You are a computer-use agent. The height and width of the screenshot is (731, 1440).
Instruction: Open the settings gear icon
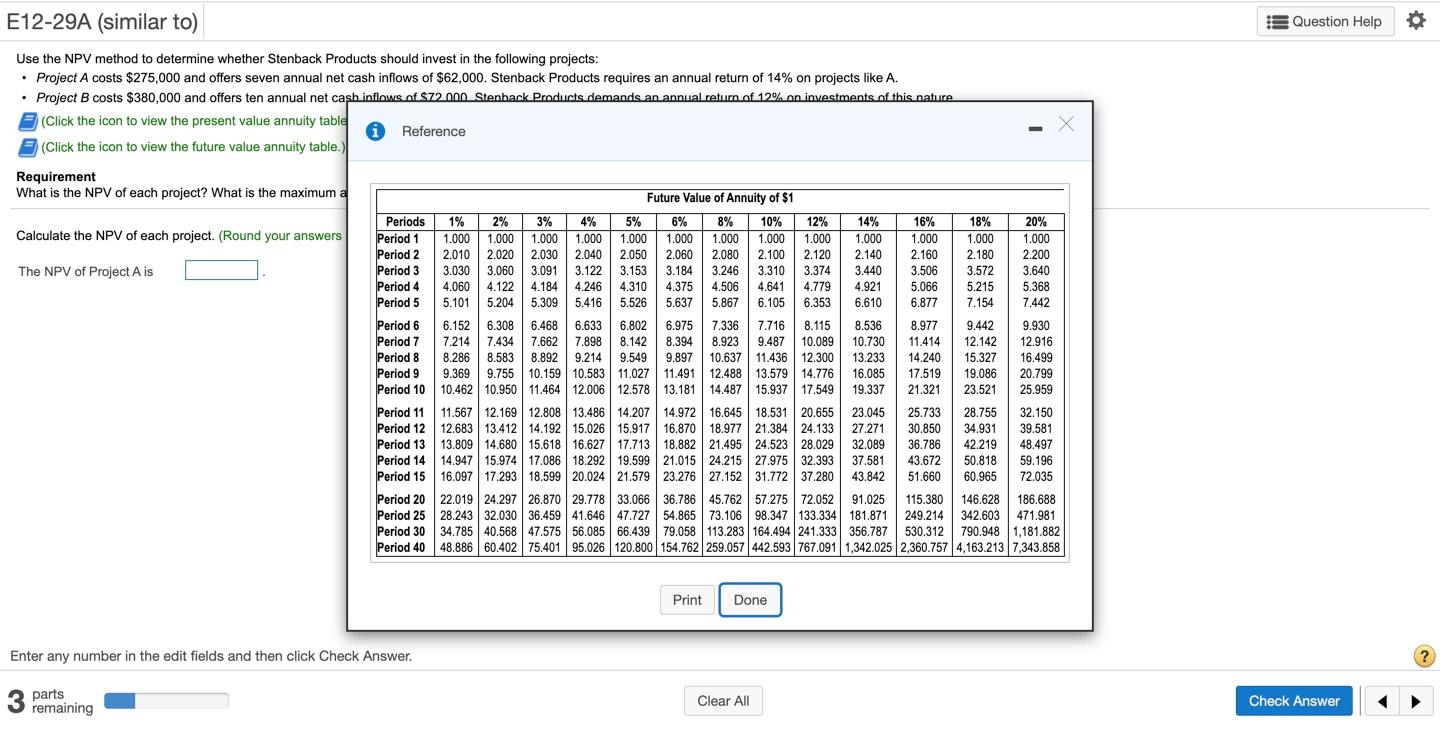coord(1416,21)
